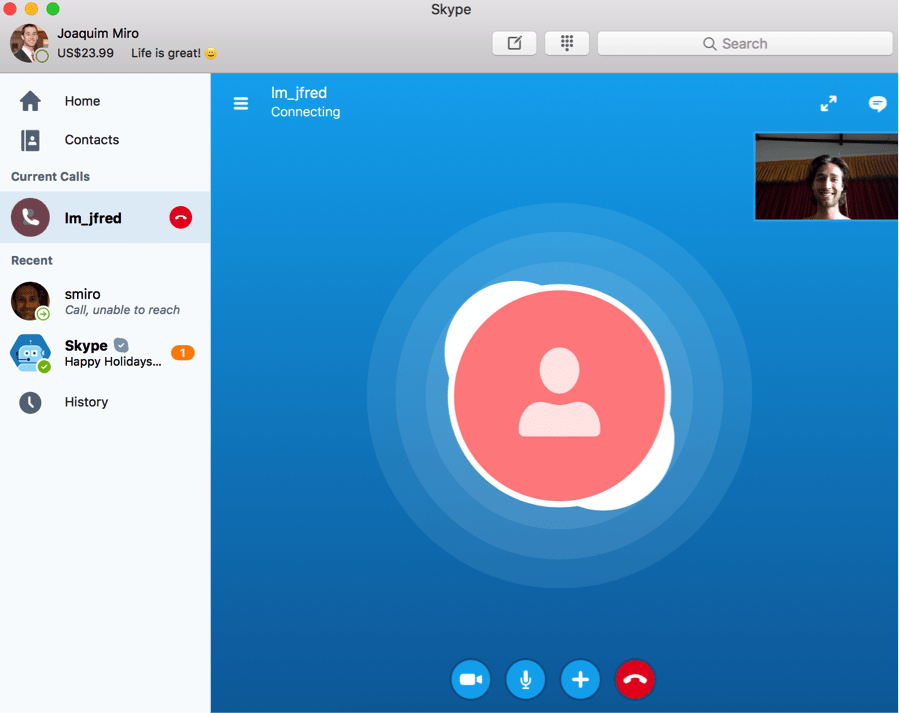Open the smiro recent conversation
The image size is (899, 713).
click(x=105, y=301)
